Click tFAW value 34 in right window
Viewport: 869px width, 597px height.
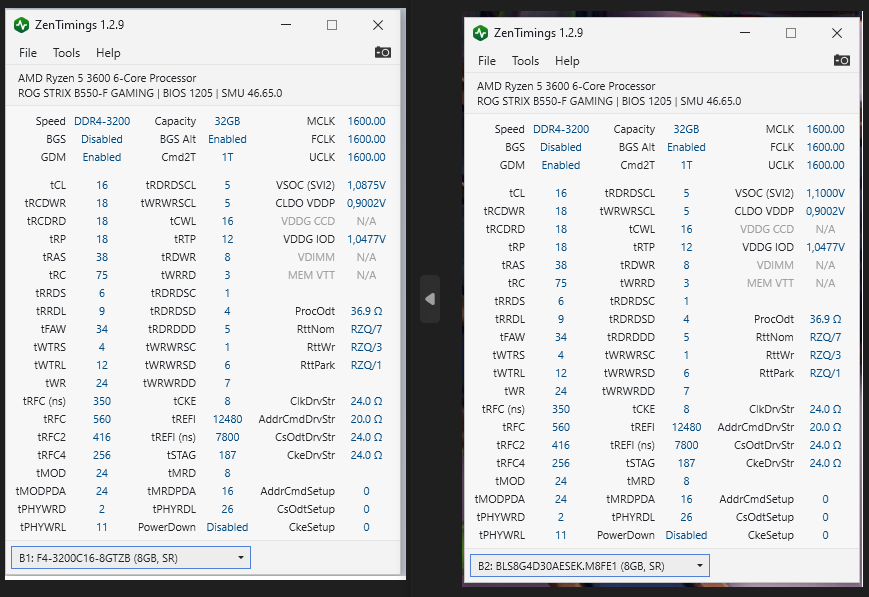(x=561, y=337)
